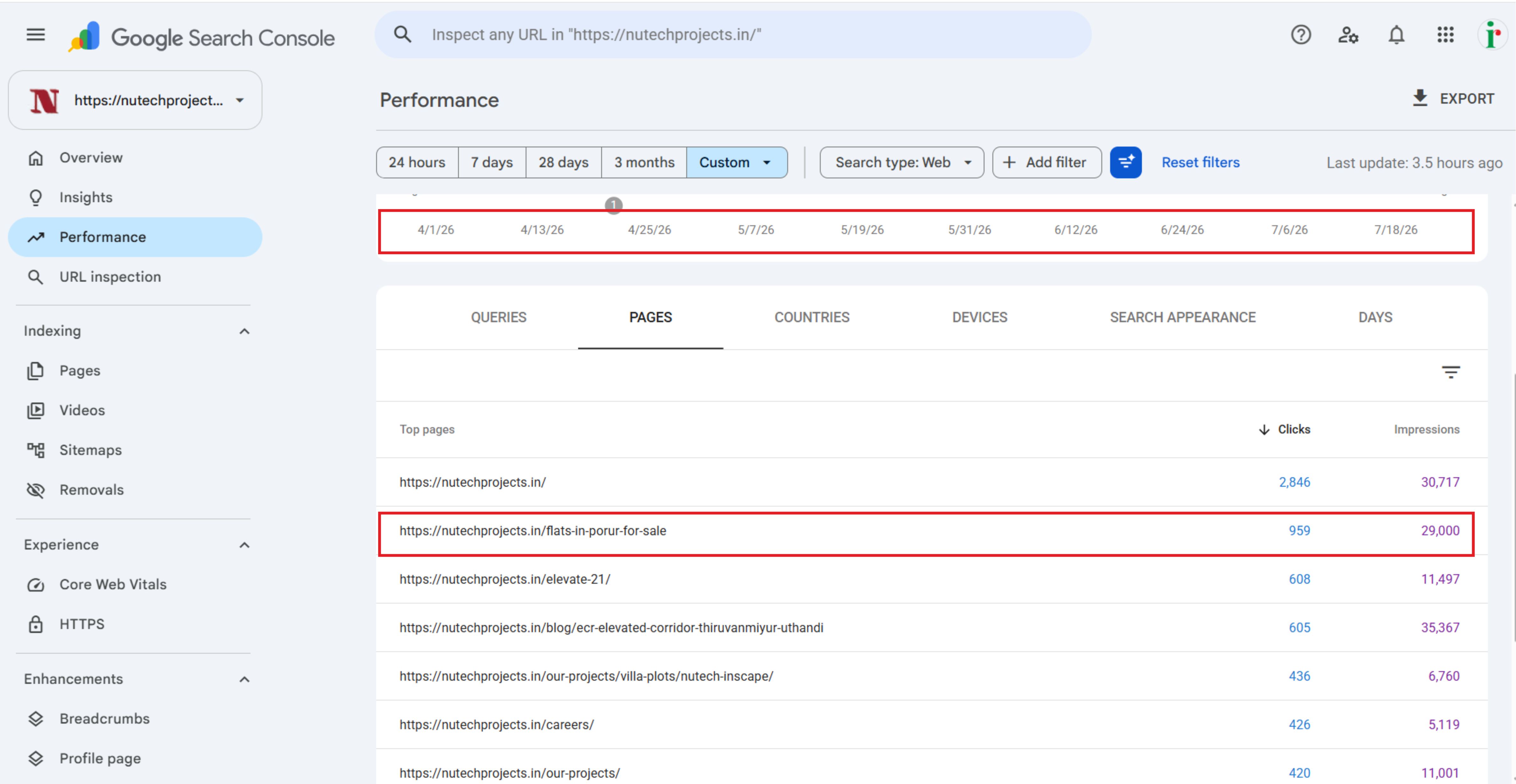
Task: Open the Overview sidebar item
Action: (x=135, y=158)
